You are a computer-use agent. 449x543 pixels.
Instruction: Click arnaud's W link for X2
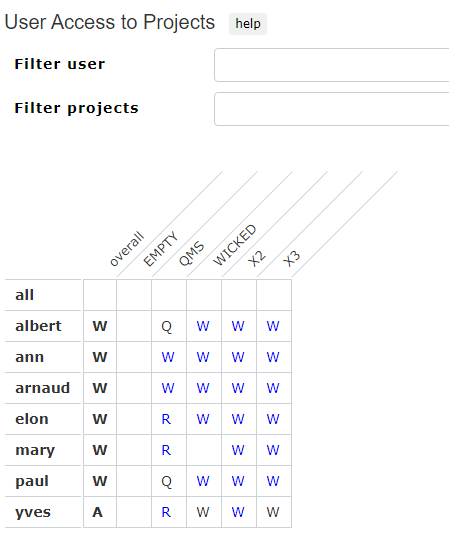tap(238, 388)
